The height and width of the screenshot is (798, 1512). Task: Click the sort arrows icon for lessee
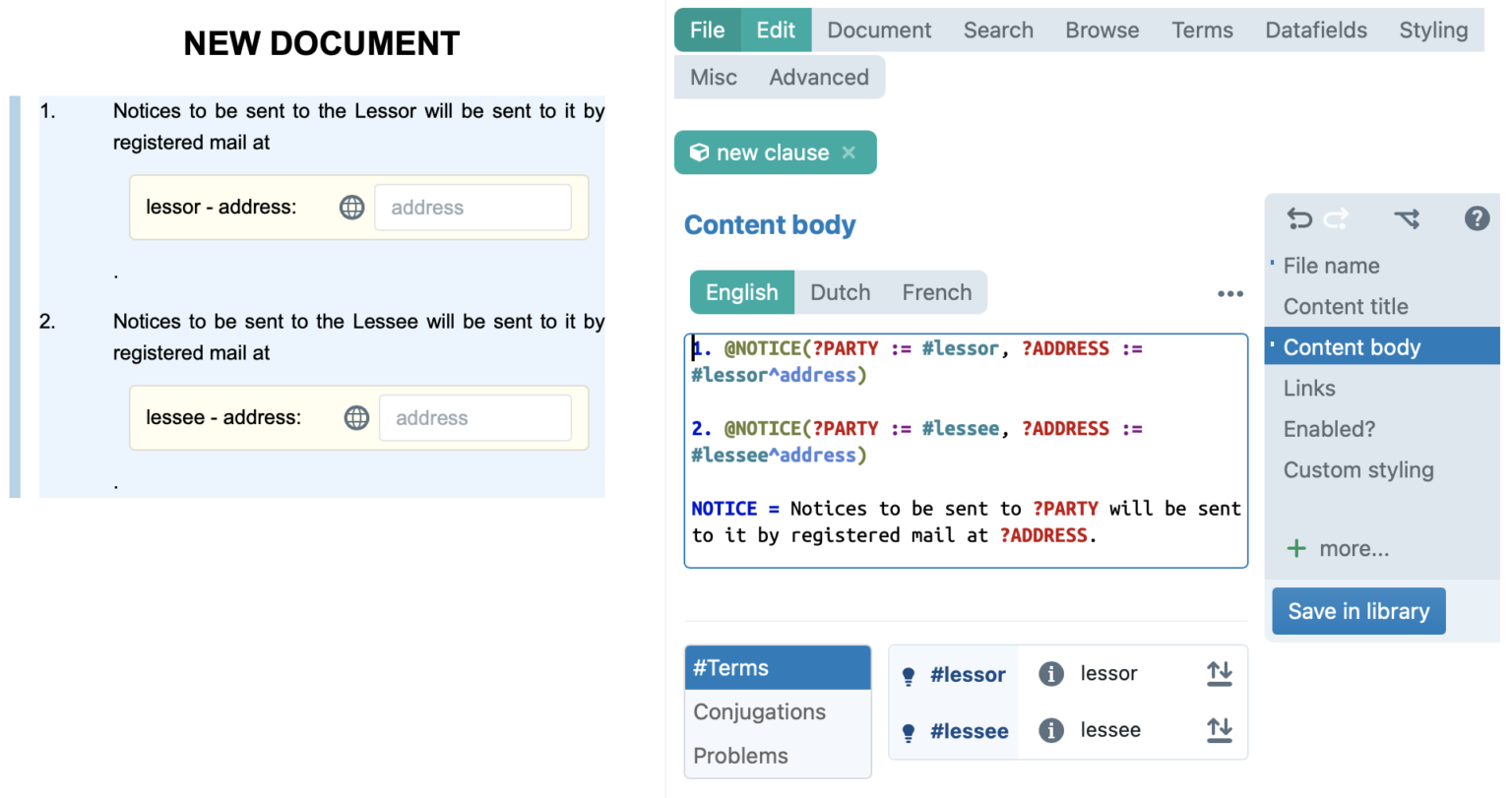click(x=1219, y=730)
